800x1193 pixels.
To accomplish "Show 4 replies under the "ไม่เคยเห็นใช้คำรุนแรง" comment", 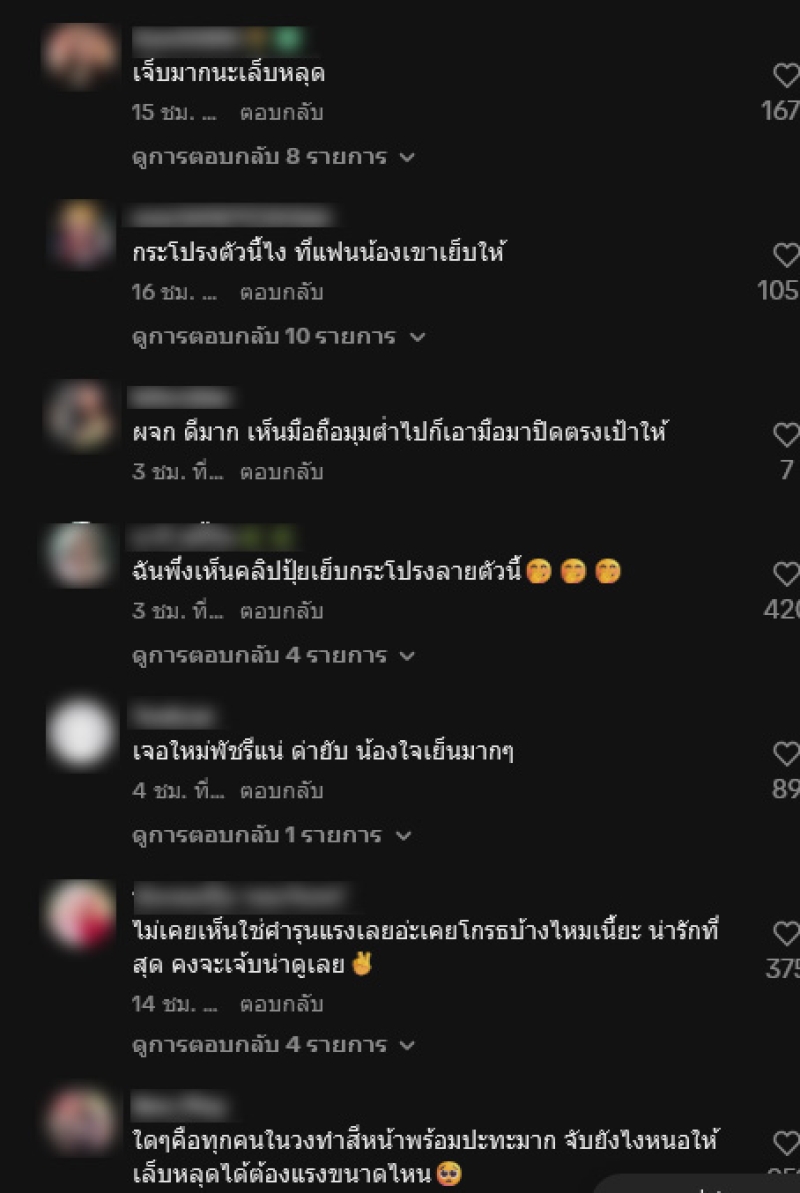I will pyautogui.click(x=273, y=1045).
